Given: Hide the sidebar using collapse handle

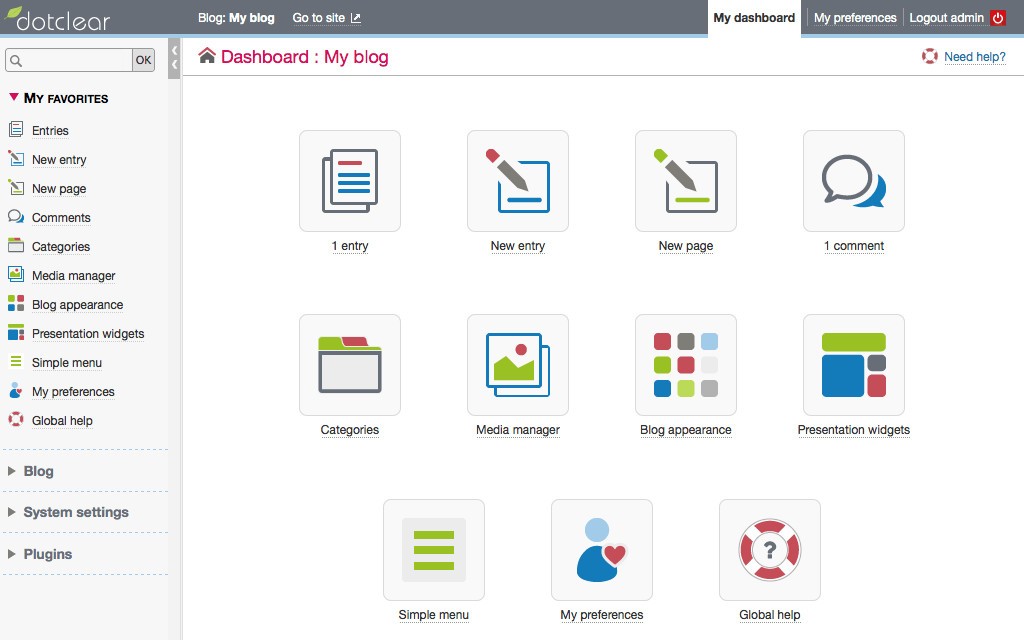Looking at the screenshot, I should click(x=175, y=58).
